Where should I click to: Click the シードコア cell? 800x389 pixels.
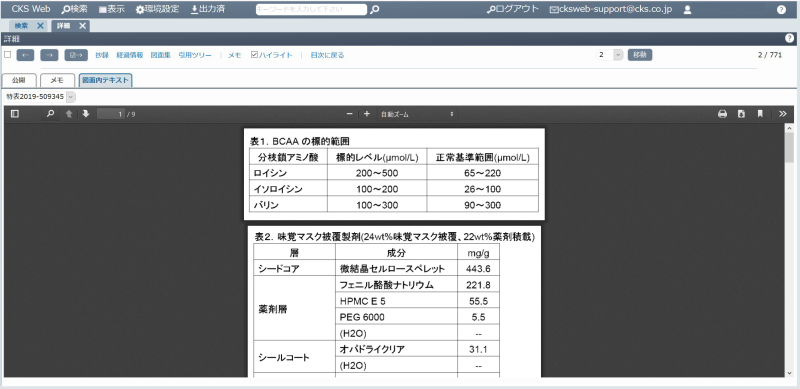[x=294, y=268]
